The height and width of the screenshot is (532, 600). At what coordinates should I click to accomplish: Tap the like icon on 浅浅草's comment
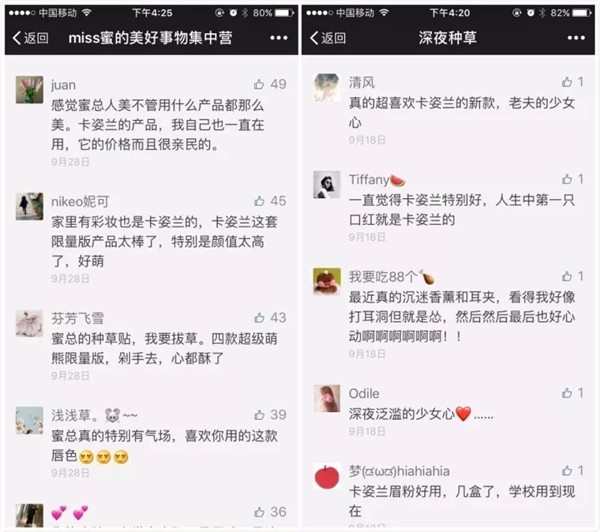click(x=259, y=415)
